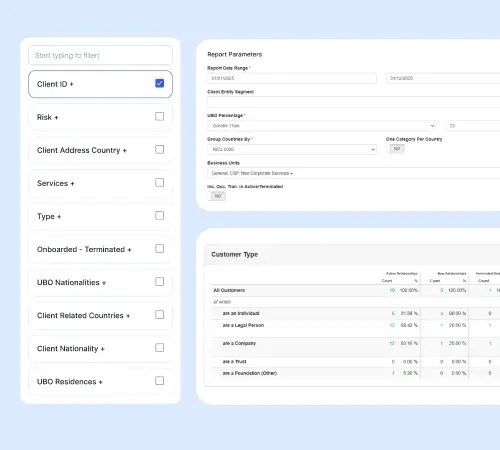The image size is (500, 450).
Task: Toggle Inc. Occ. Tran. in Active/Terminated switch
Action: [217, 196]
